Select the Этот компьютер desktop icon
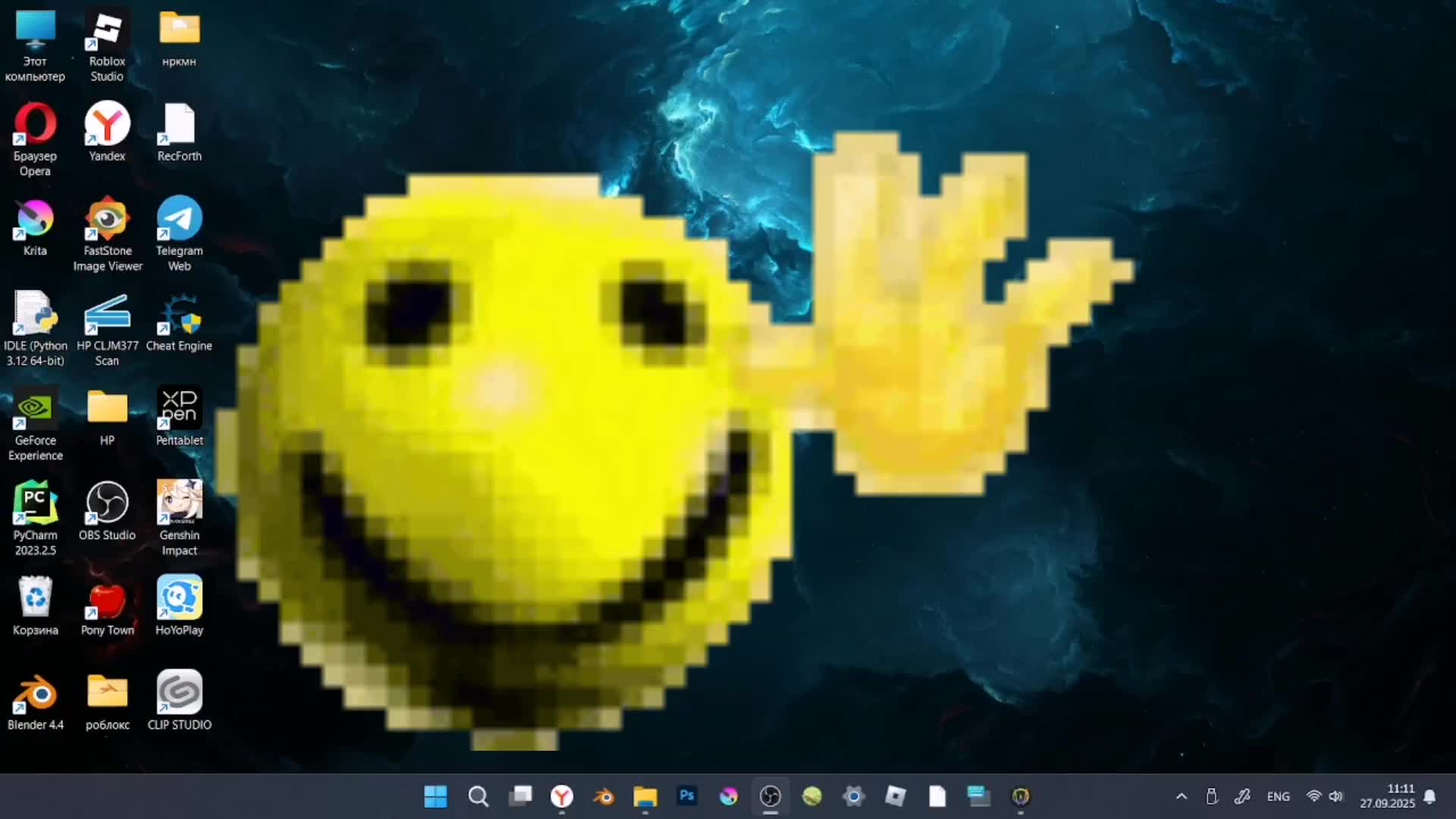The height and width of the screenshot is (819, 1456). [35, 45]
